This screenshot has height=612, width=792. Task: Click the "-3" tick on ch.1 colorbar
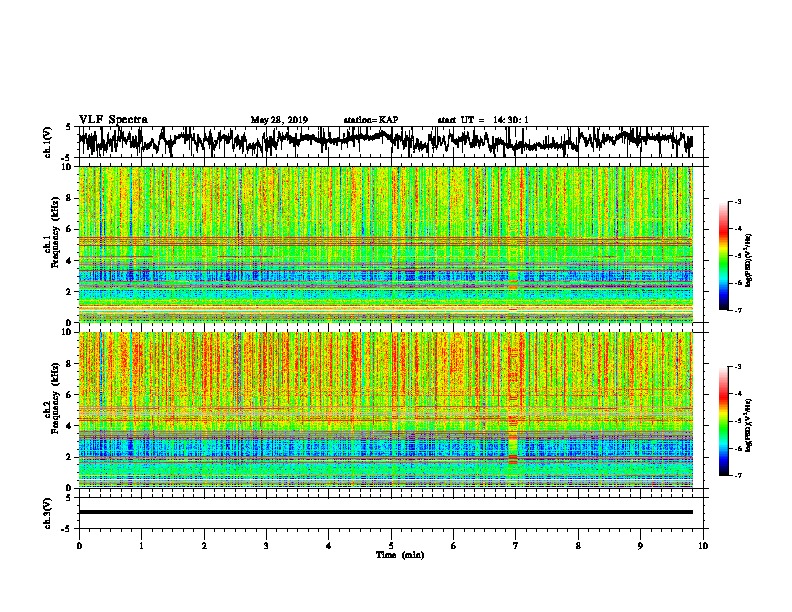(x=738, y=202)
